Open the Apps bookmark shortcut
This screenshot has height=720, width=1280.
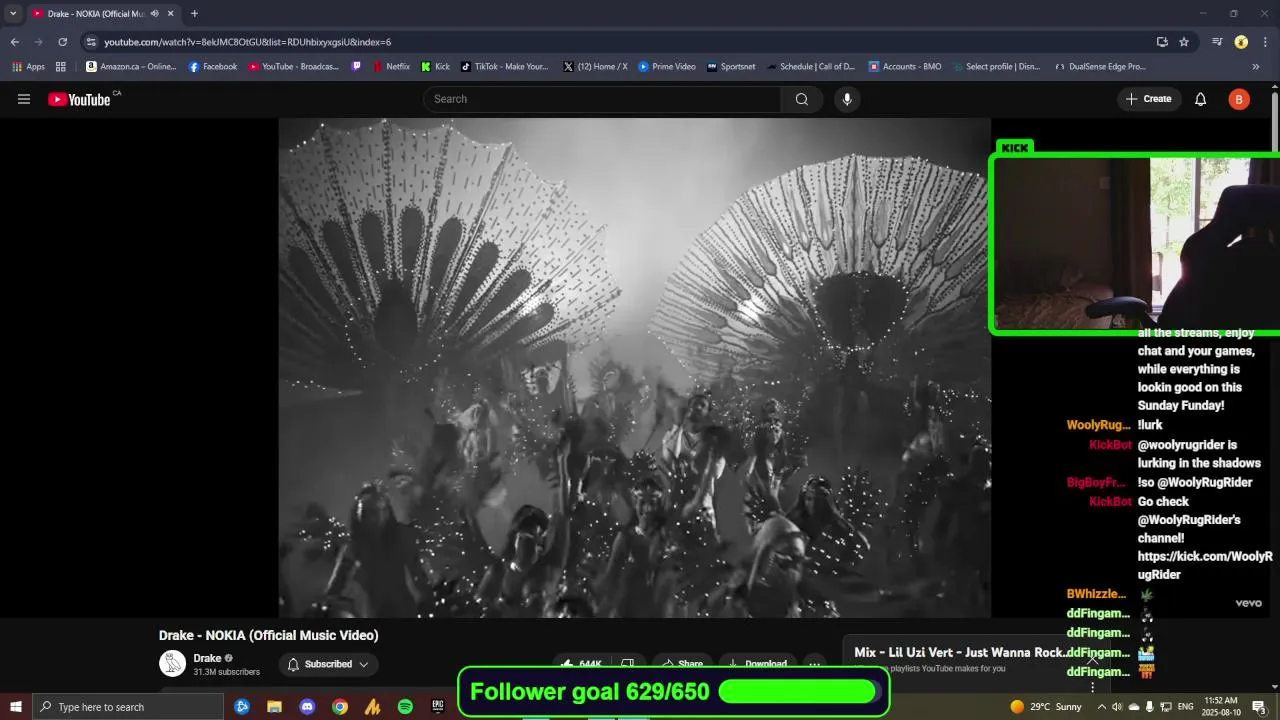click(28, 67)
